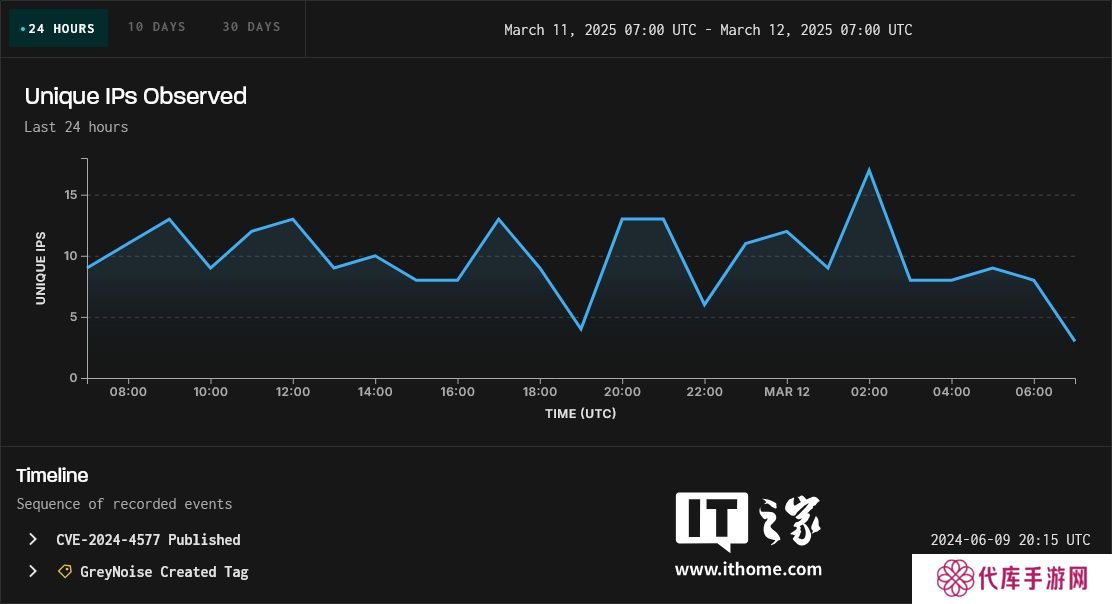1112x604 pixels.
Task: Click the 04:00 x-axis label
Action: point(951,391)
